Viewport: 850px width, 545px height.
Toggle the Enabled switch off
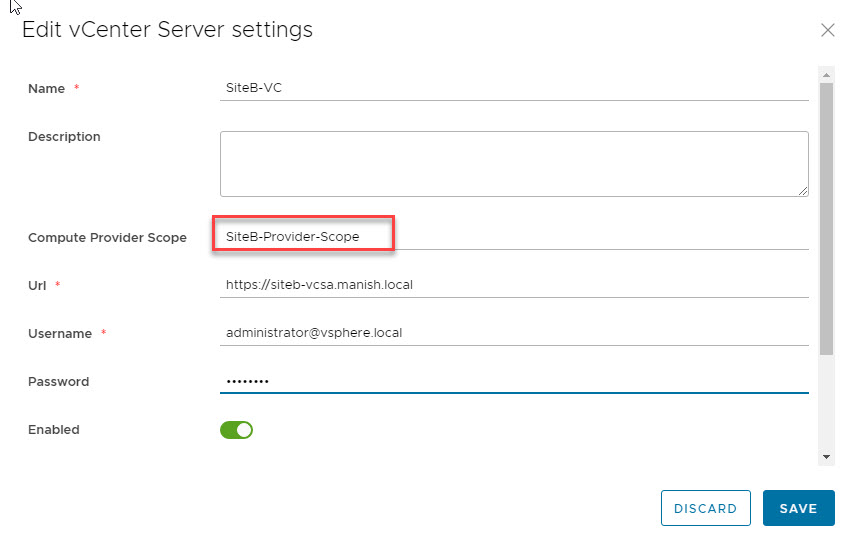(x=237, y=430)
